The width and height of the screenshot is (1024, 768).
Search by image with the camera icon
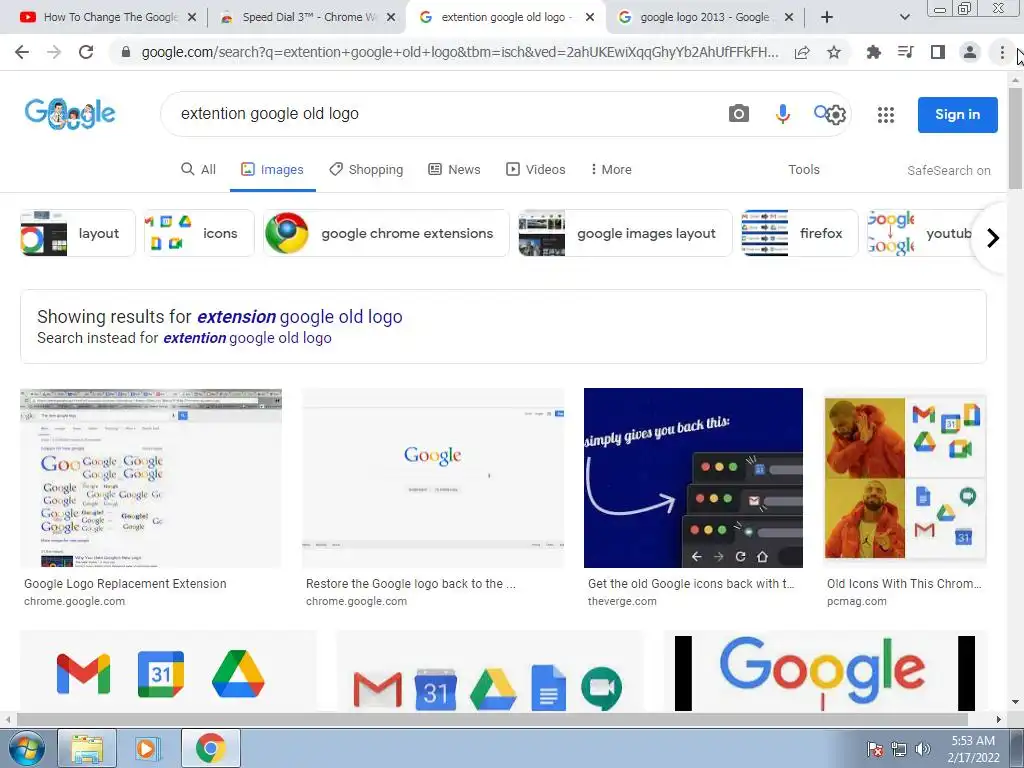pos(739,114)
